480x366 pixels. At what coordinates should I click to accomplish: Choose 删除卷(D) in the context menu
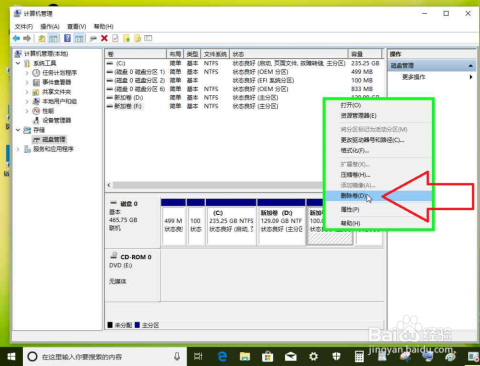click(x=379, y=196)
